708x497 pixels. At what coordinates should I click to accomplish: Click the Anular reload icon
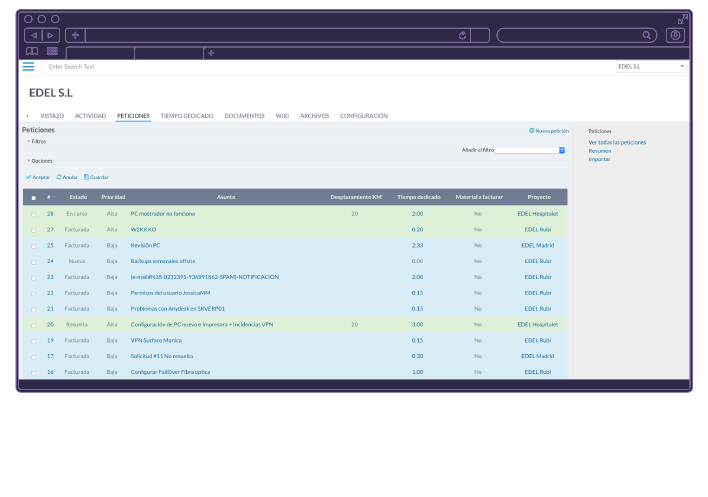point(59,177)
